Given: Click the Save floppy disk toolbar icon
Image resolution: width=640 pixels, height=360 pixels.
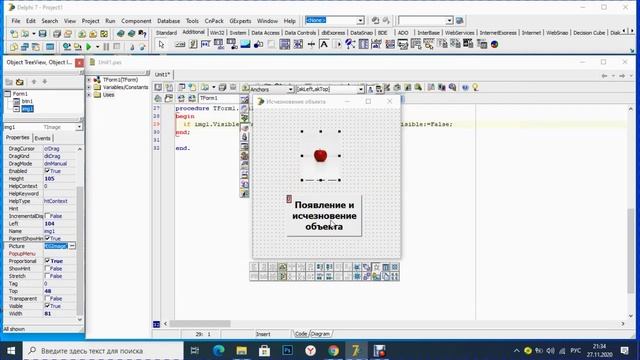Looking at the screenshot, I should (42, 34).
